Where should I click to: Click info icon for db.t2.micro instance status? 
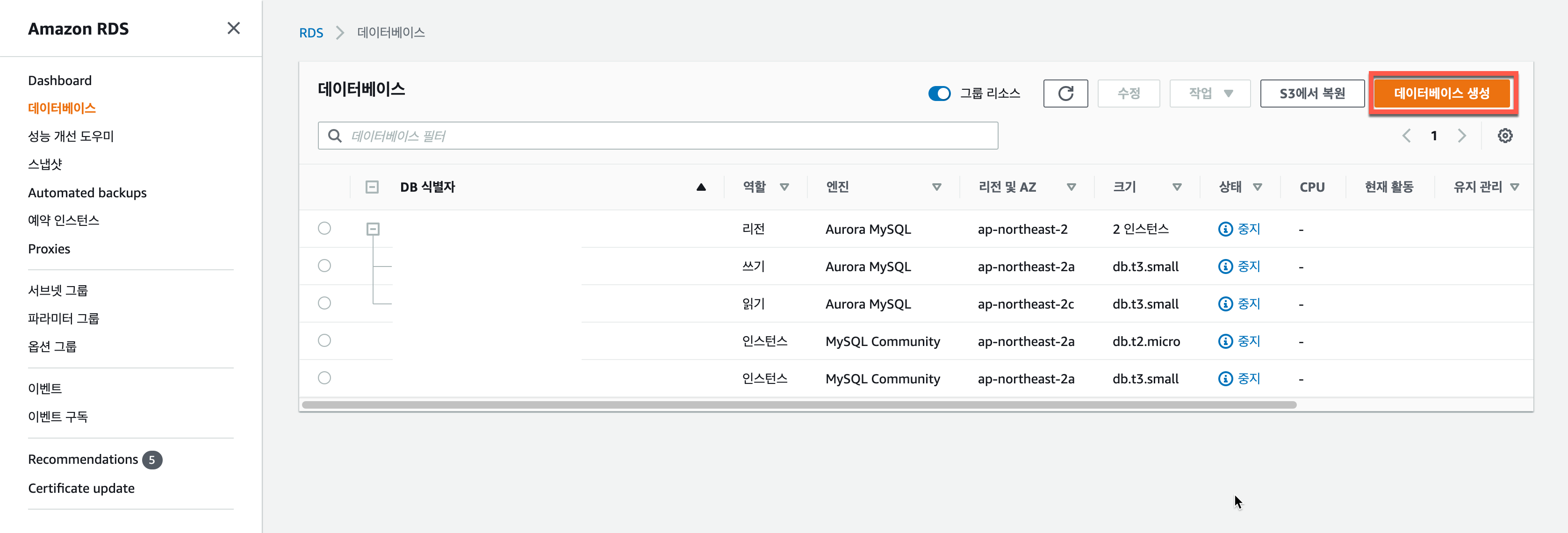coord(1225,341)
